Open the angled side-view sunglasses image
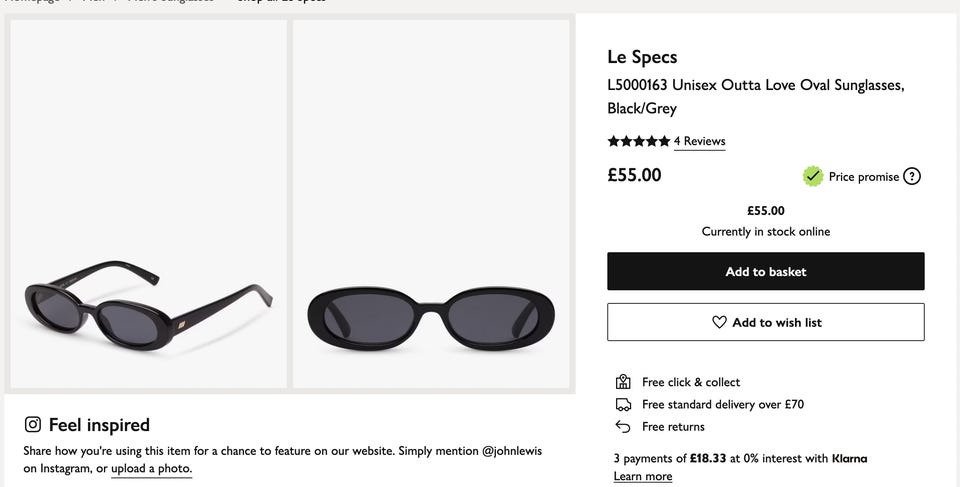Screen dimensions: 960x487 click(x=148, y=204)
